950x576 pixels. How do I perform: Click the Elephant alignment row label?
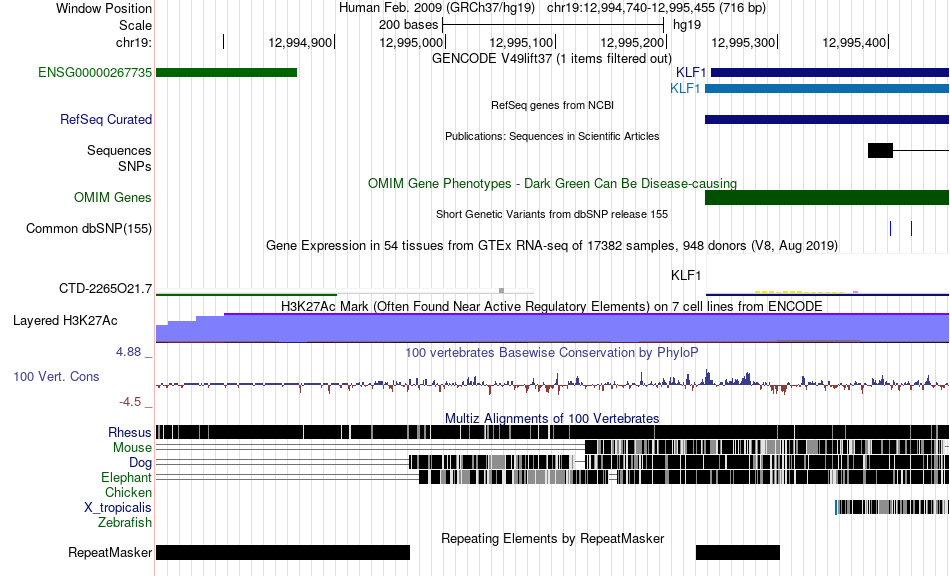[x=126, y=478]
